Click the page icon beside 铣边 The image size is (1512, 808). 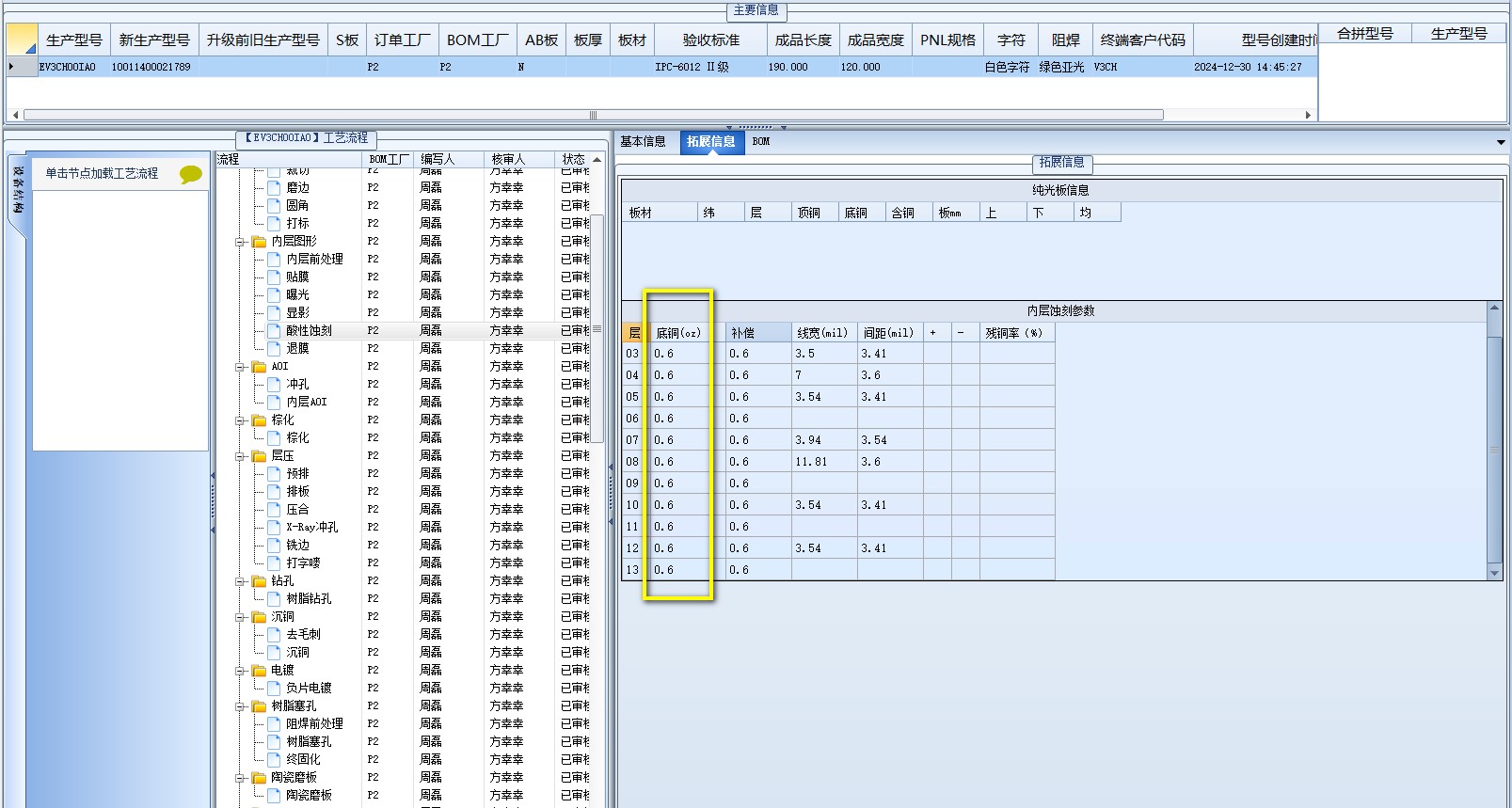(x=274, y=546)
